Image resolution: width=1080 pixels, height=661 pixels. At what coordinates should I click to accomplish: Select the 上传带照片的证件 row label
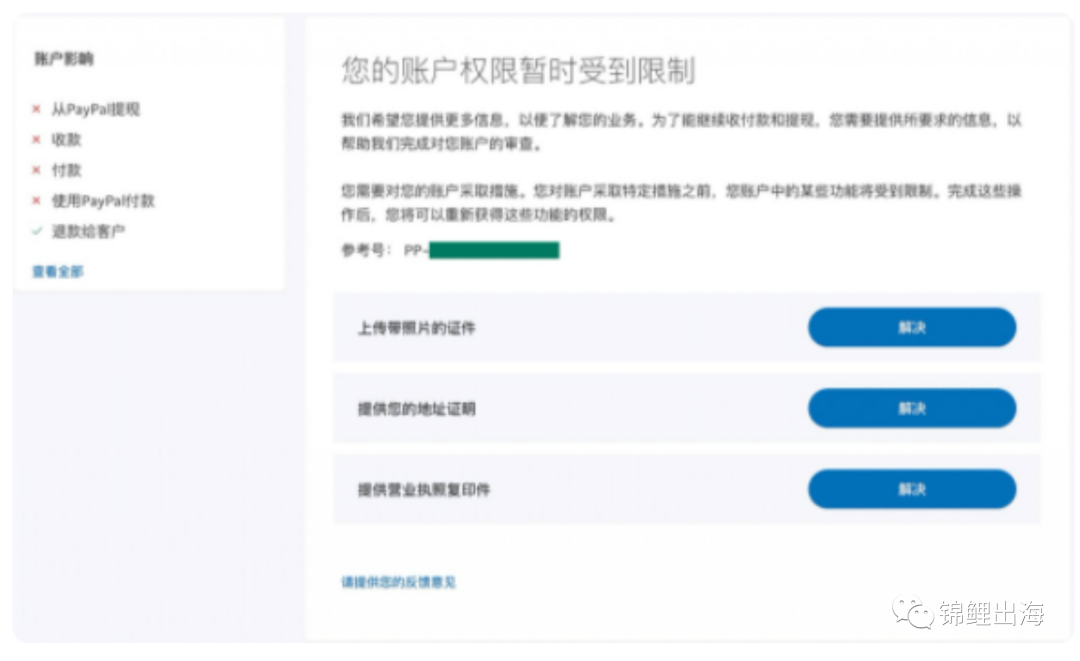coord(416,328)
